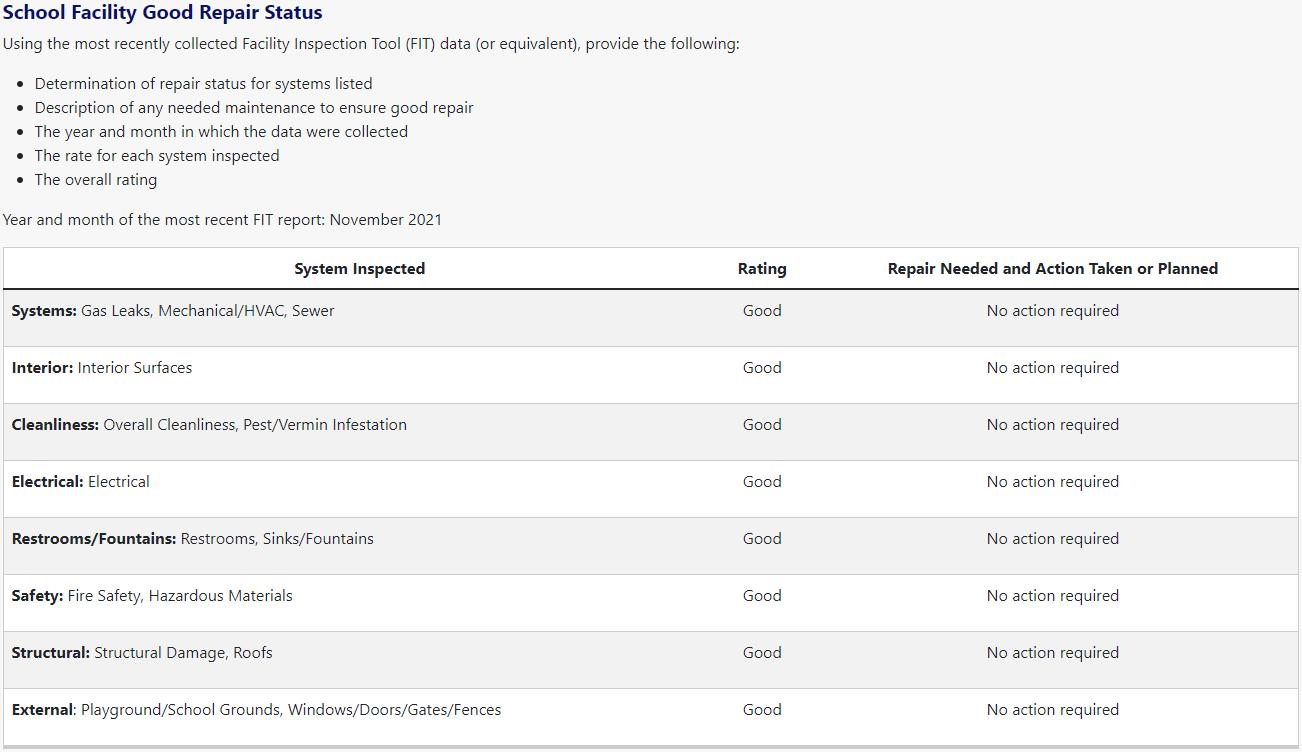Click the November 2021 FIT report date line
The width and height of the screenshot is (1302, 752).
[222, 220]
